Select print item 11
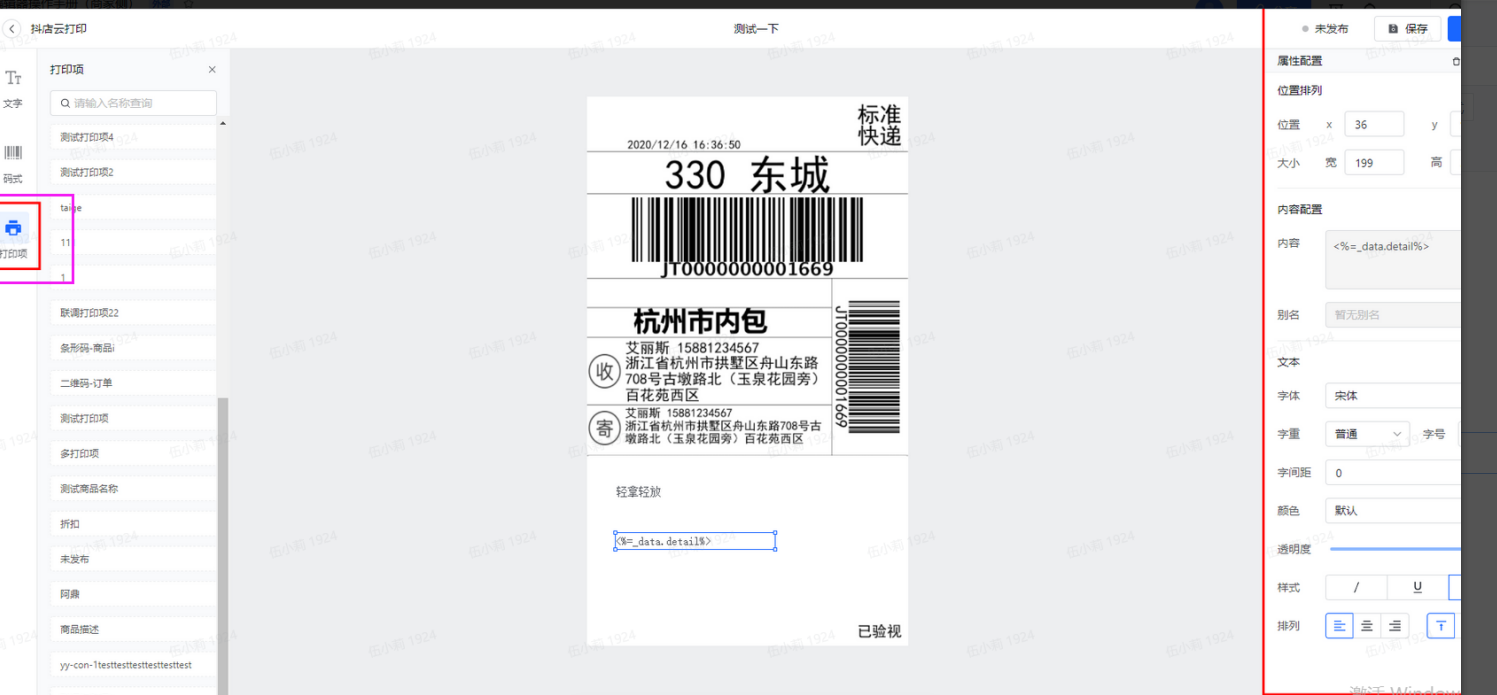The image size is (1497, 695). pos(133,243)
